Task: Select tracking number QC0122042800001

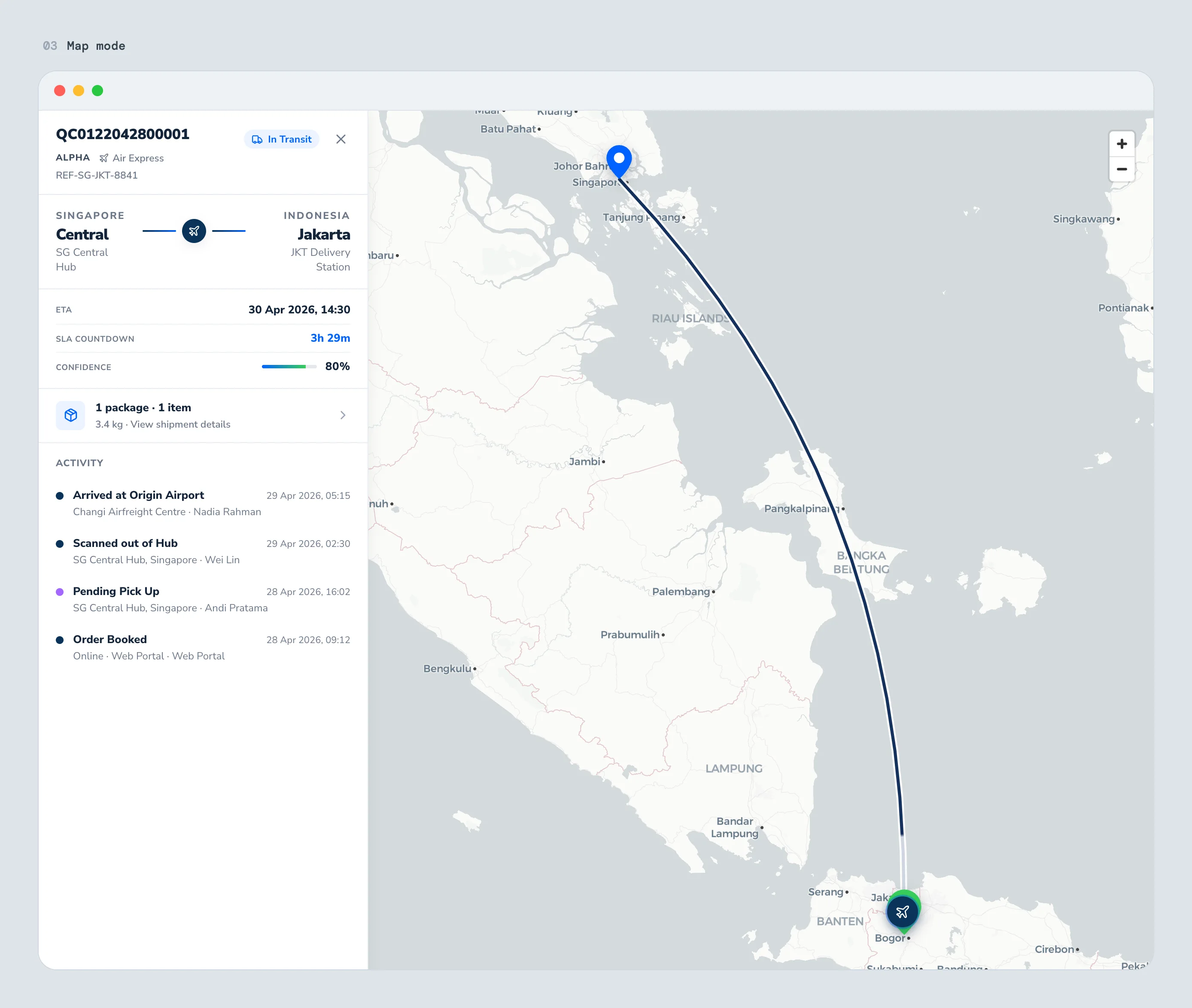Action: click(122, 134)
